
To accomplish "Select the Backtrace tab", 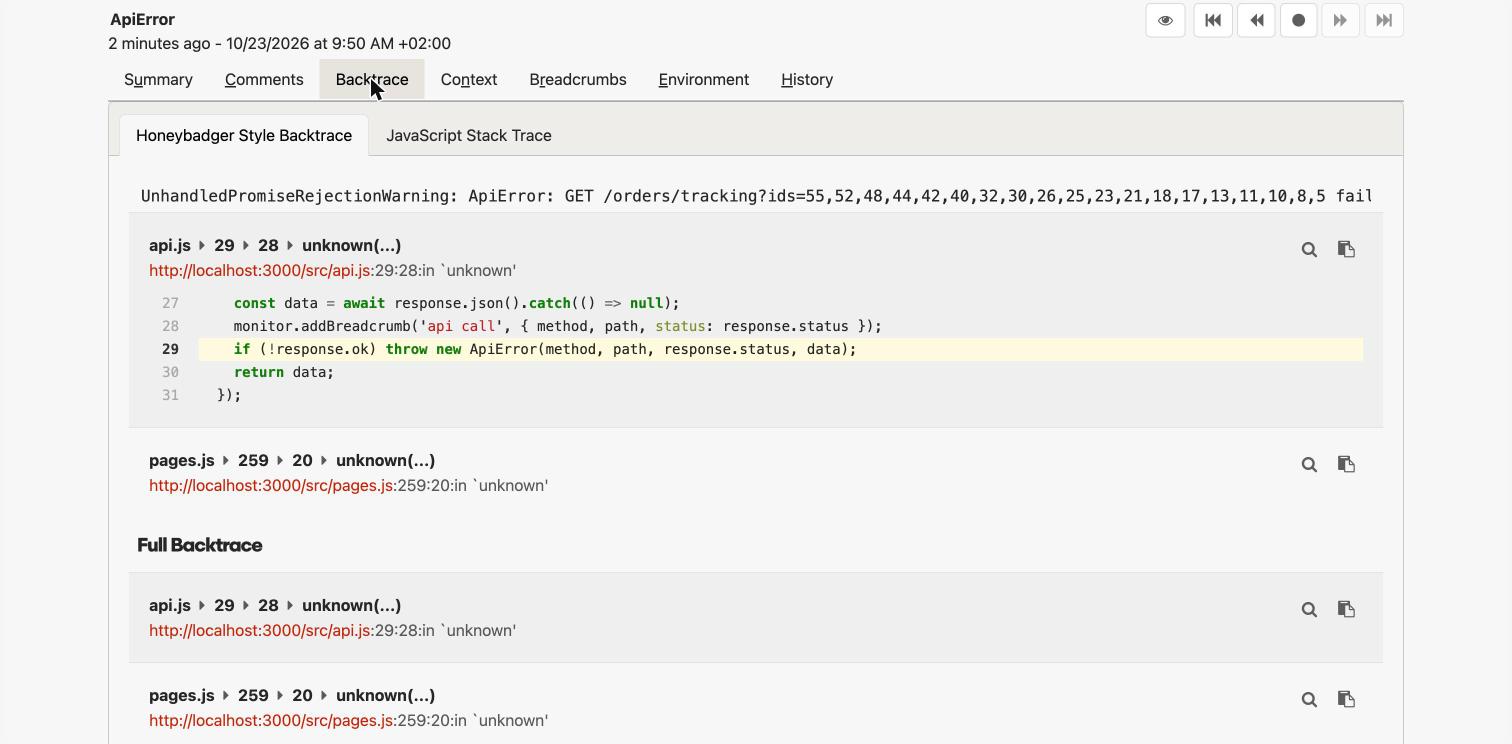I will pos(372,79).
